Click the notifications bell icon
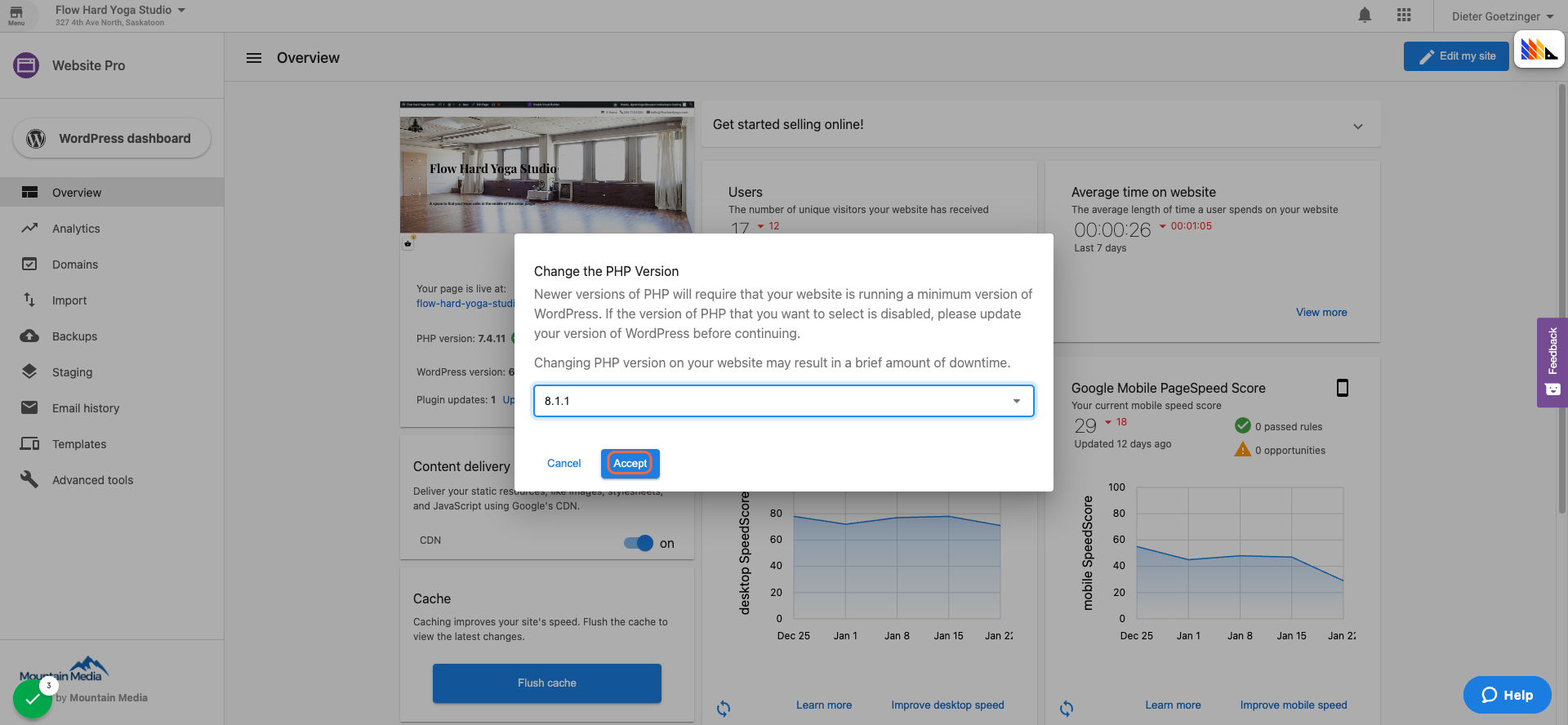This screenshot has width=1568, height=725. pyautogui.click(x=1365, y=16)
